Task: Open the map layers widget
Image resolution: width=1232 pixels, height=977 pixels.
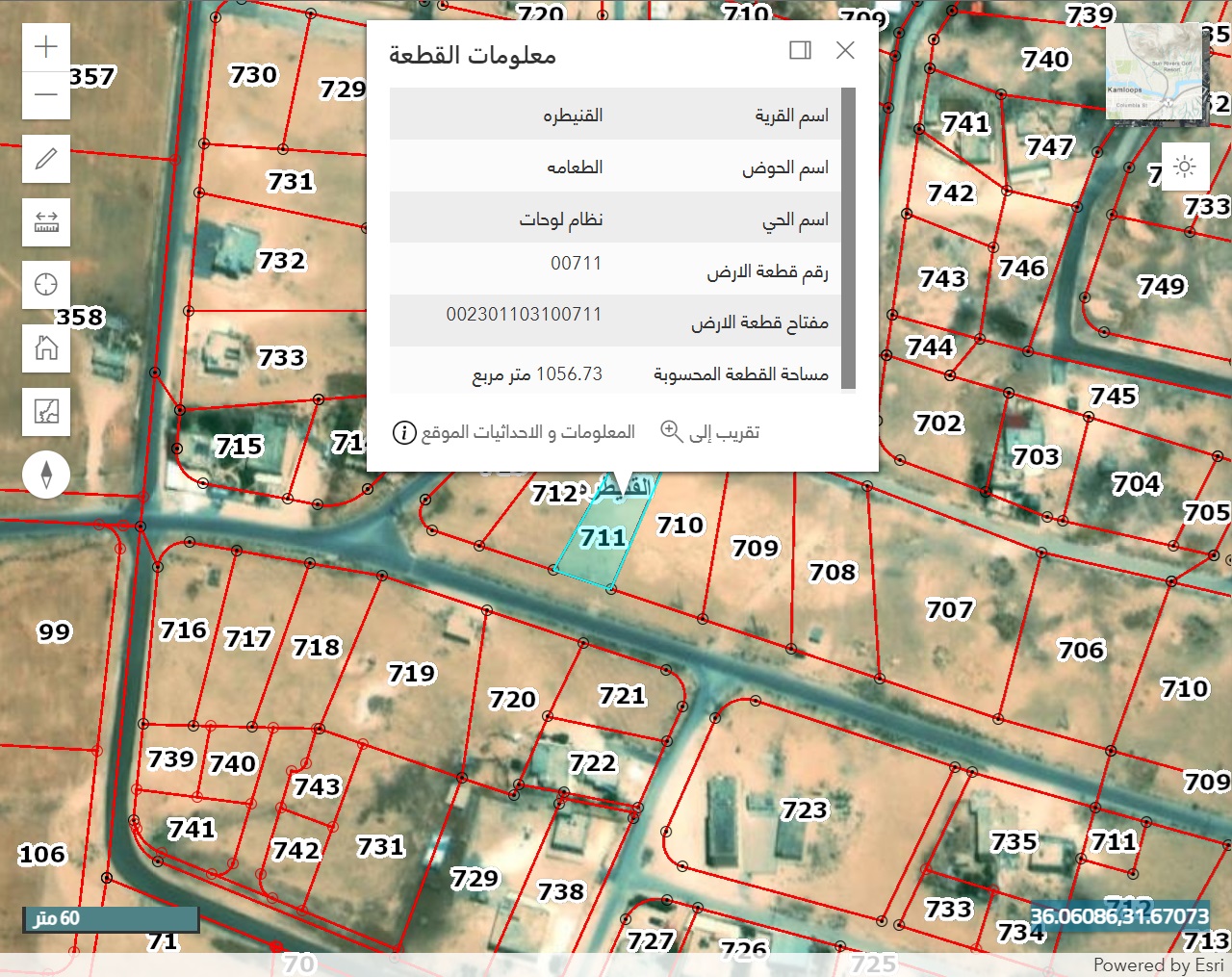Action: click(46, 412)
